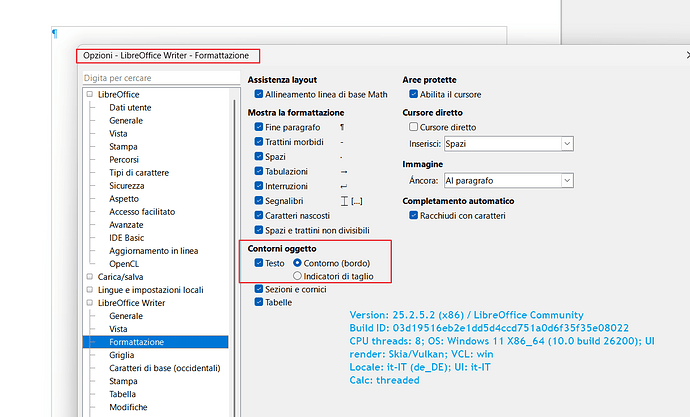Open the Inserisci Spazi dropdown

[566, 144]
